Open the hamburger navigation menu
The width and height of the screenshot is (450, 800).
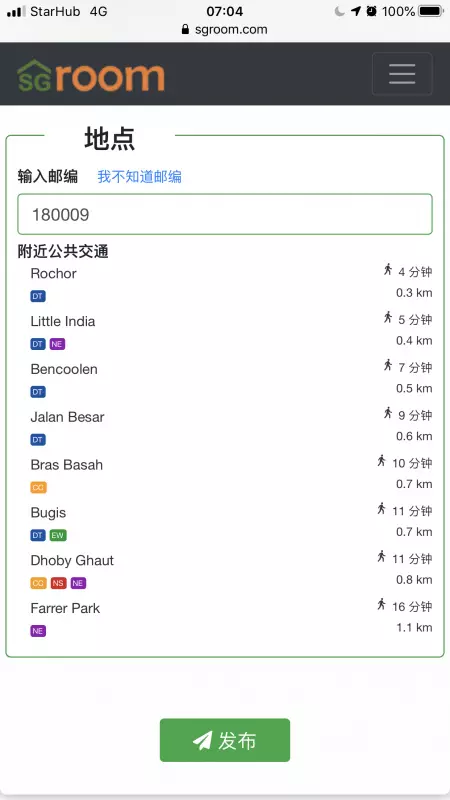coord(402,74)
